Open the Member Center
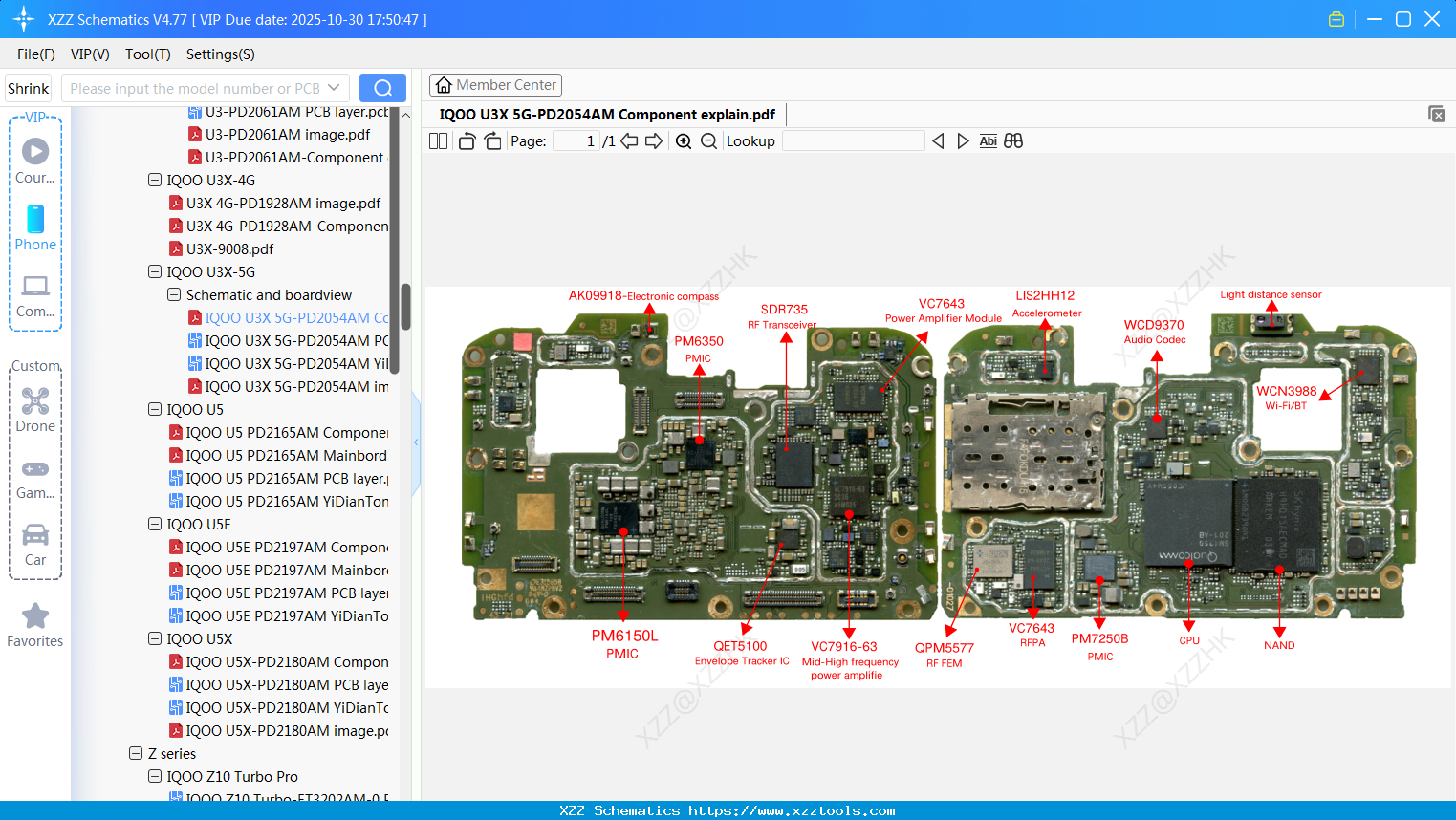Screen dimensions: 1456x820 coord(495,85)
